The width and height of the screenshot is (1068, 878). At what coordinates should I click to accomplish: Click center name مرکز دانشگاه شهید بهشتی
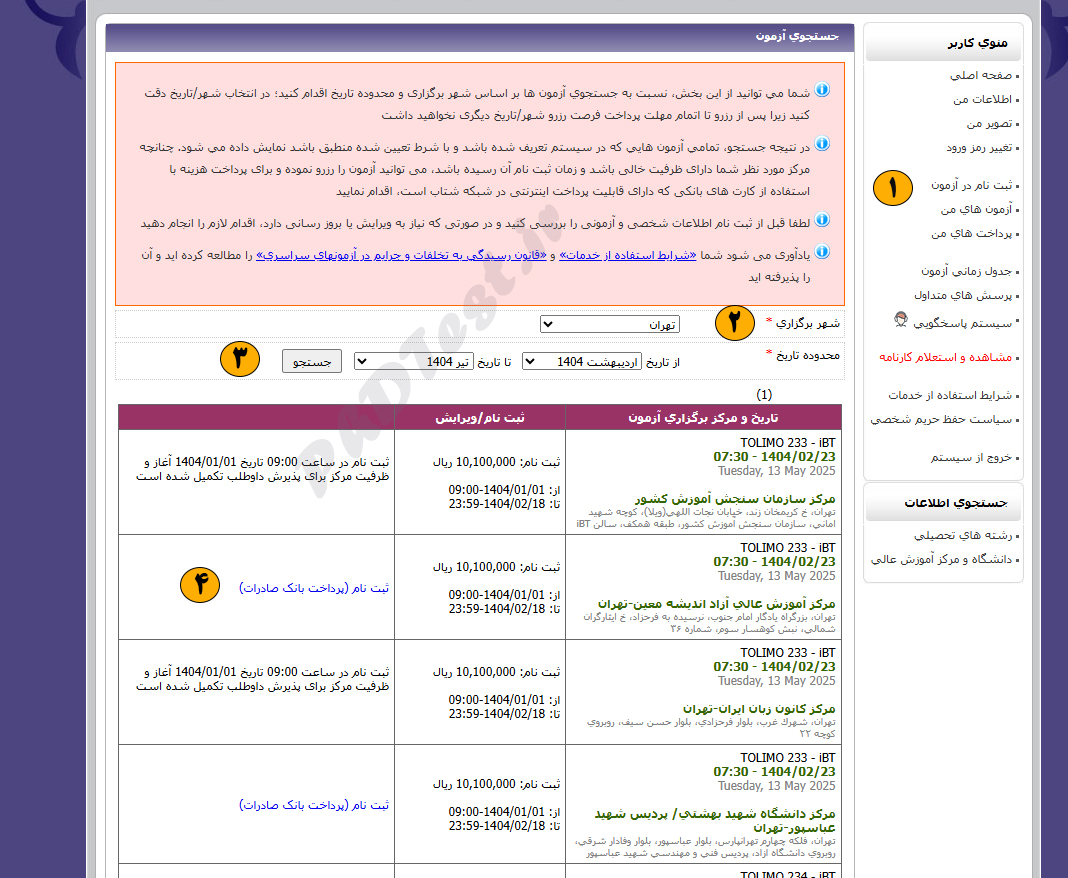pos(715,821)
